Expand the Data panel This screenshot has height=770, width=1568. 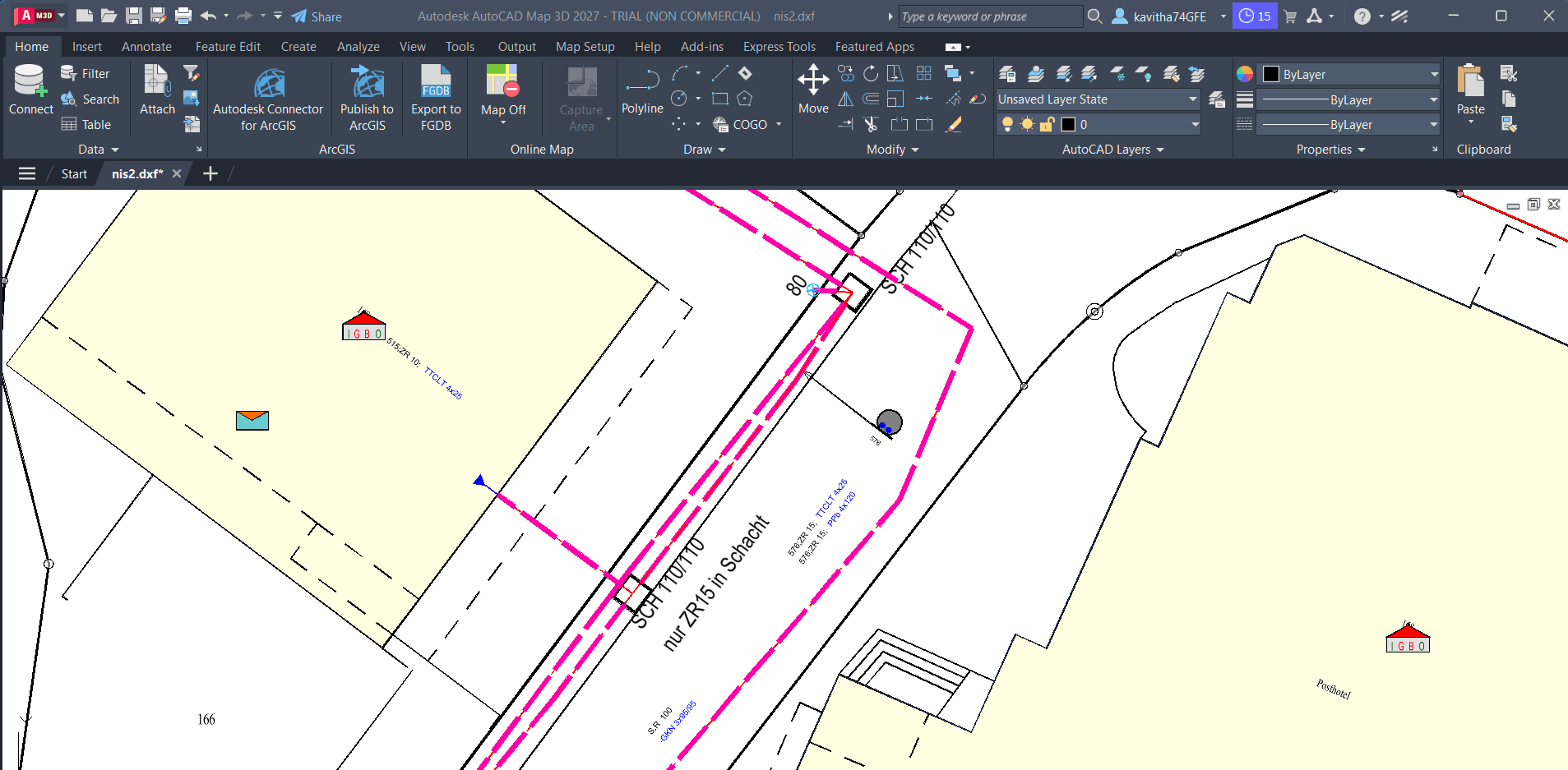(x=99, y=150)
